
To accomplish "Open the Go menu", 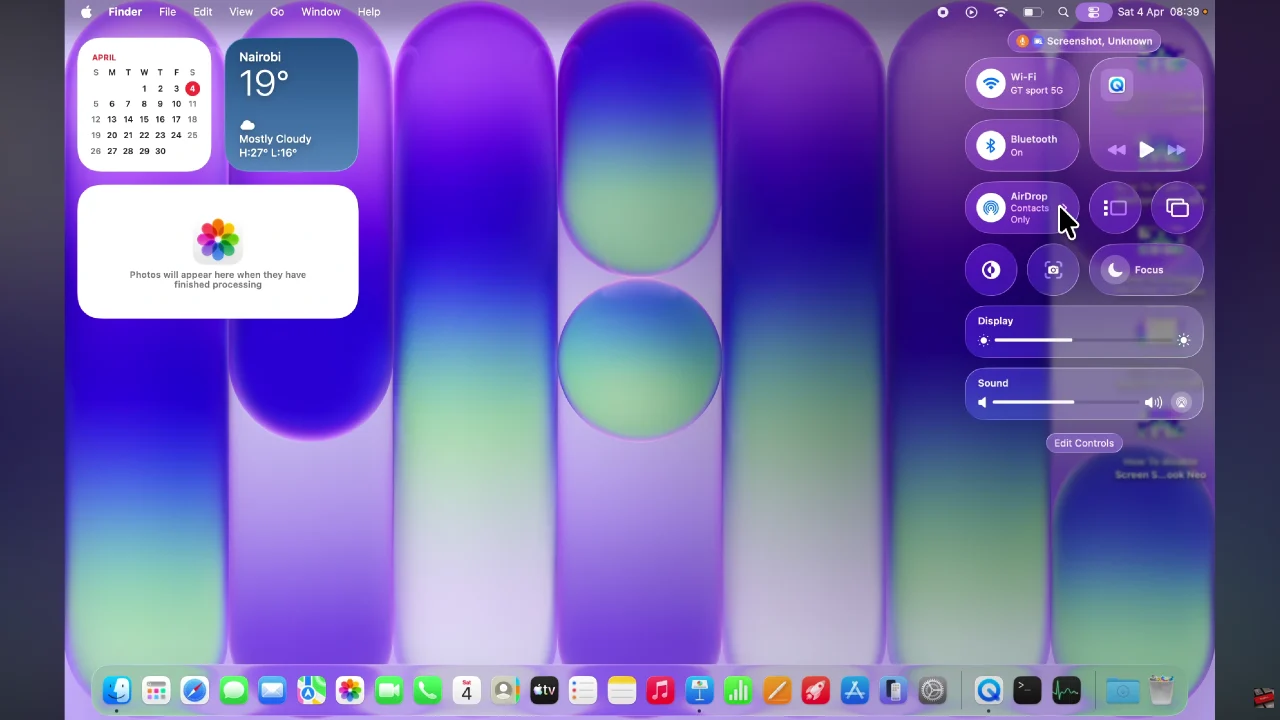I will click(x=277, y=12).
